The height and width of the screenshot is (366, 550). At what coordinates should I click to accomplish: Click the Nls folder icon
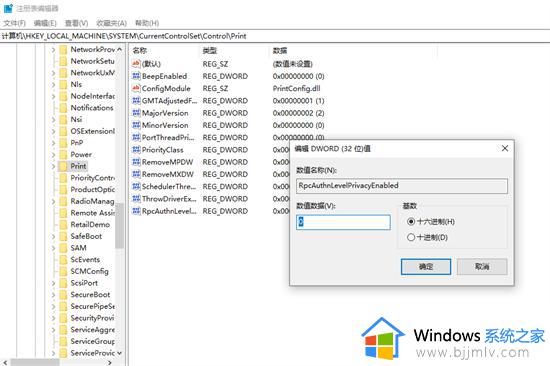(63, 85)
